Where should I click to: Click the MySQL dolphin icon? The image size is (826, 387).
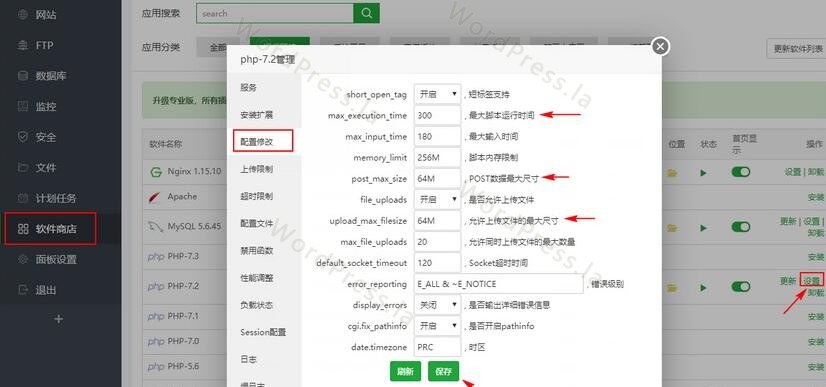point(155,227)
